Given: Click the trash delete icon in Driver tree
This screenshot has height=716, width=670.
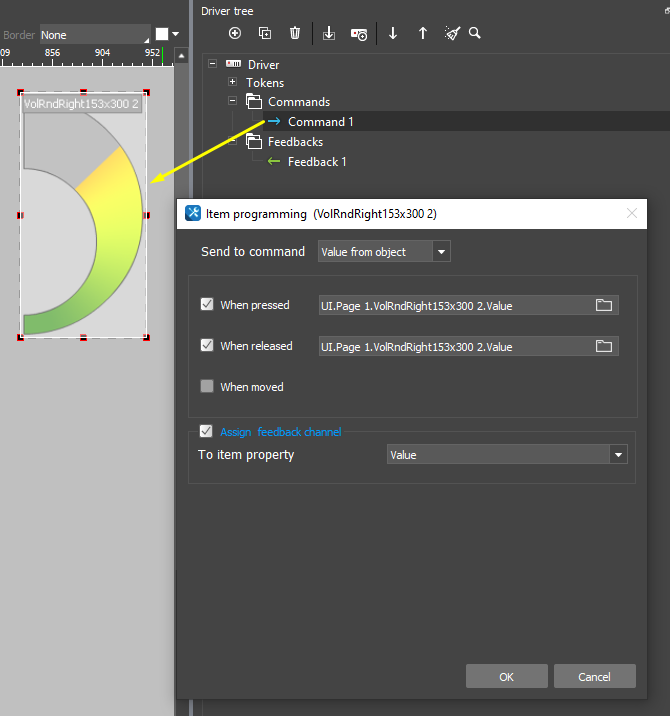Looking at the screenshot, I should [295, 33].
